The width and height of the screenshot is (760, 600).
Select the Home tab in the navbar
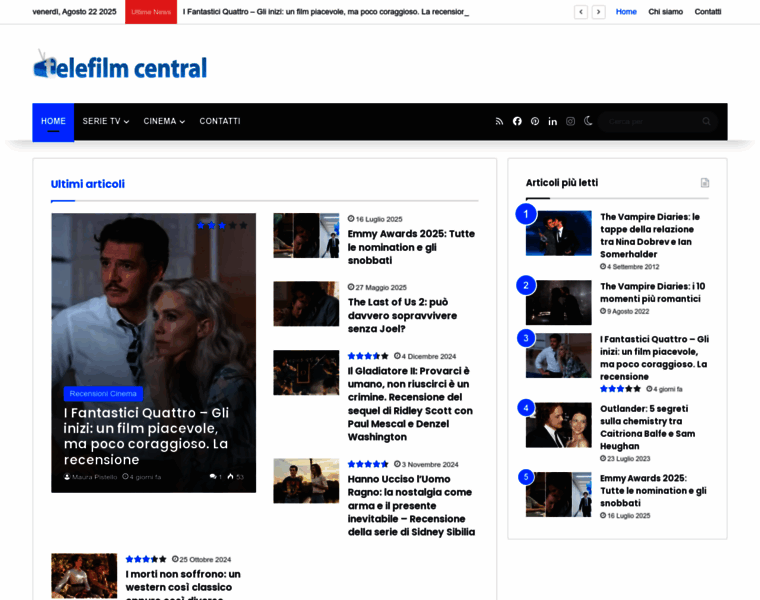(x=53, y=121)
